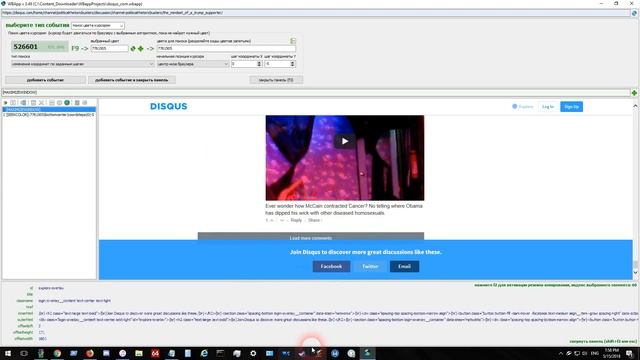Viewport: 640px width, 360px height.
Task: Click the 'закрыть панель (F5)' button
Action: click(276, 80)
